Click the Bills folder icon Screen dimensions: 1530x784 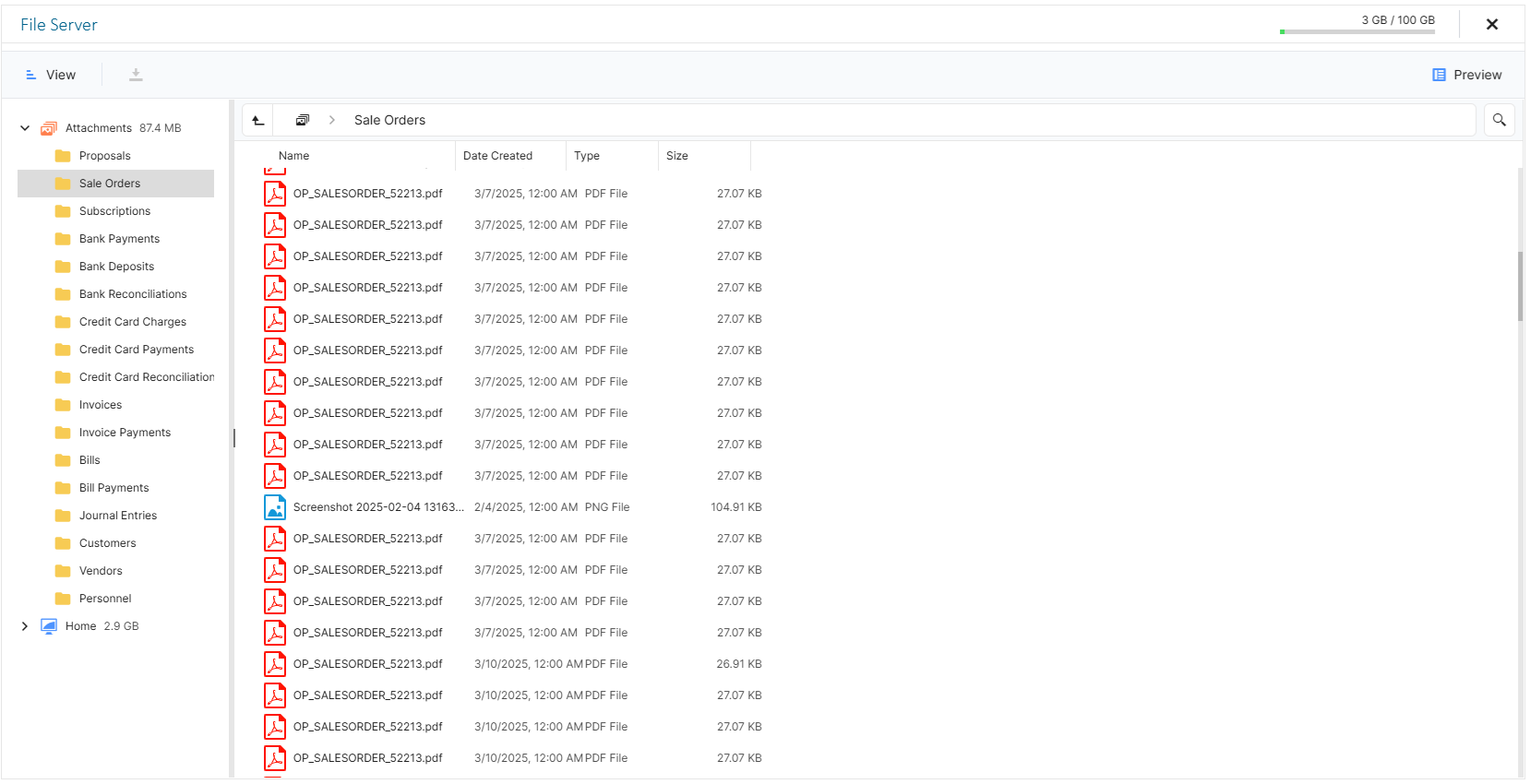point(63,460)
